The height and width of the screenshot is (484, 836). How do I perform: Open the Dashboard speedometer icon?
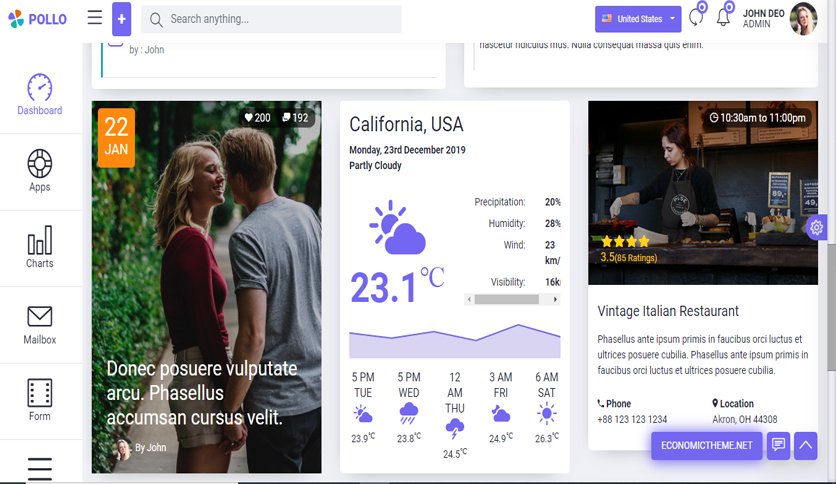pyautogui.click(x=40, y=87)
